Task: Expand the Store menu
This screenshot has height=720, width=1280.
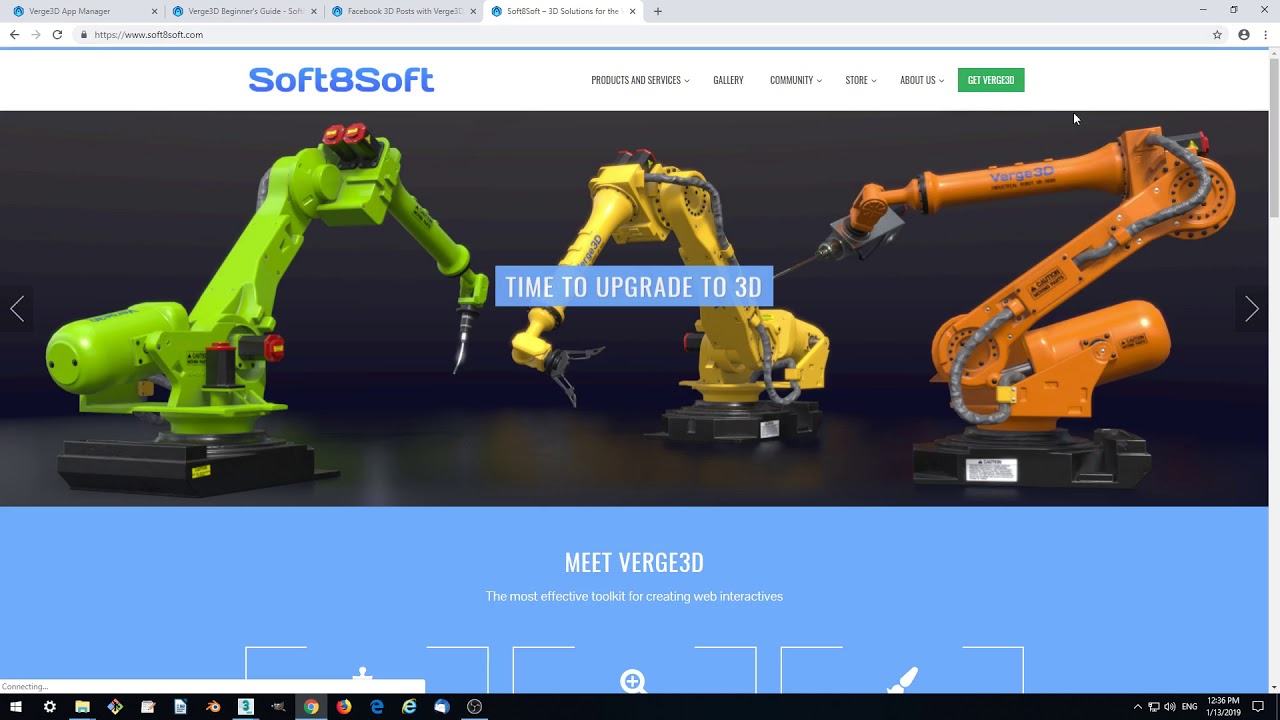Action: click(860, 80)
